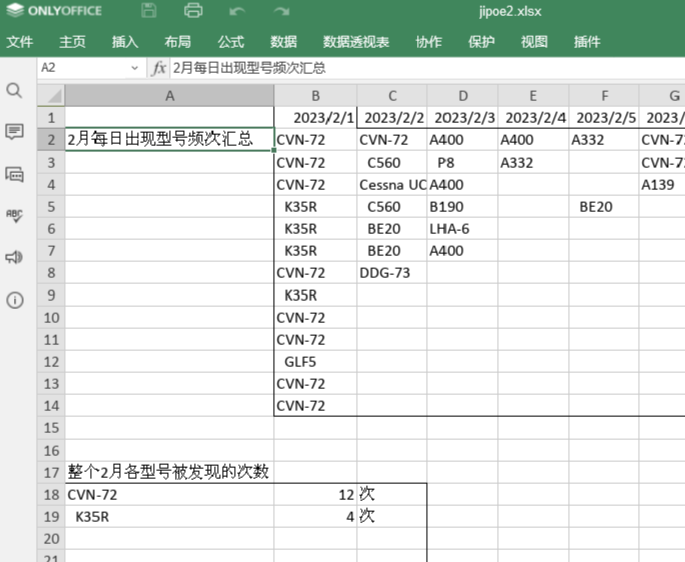Open the Chat panel in sidebar
685x562 pixels.
14,174
